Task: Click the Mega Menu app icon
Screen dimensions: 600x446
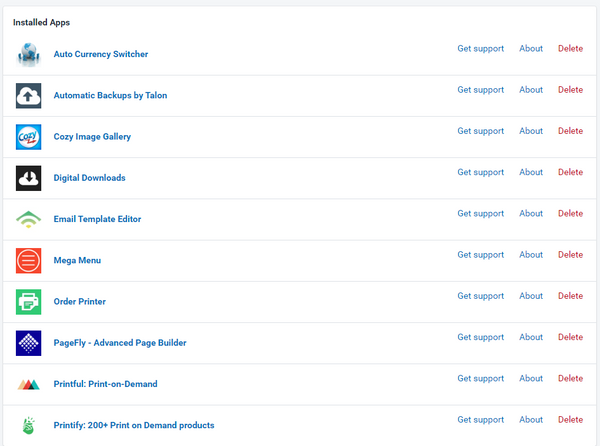Action: tap(28, 261)
